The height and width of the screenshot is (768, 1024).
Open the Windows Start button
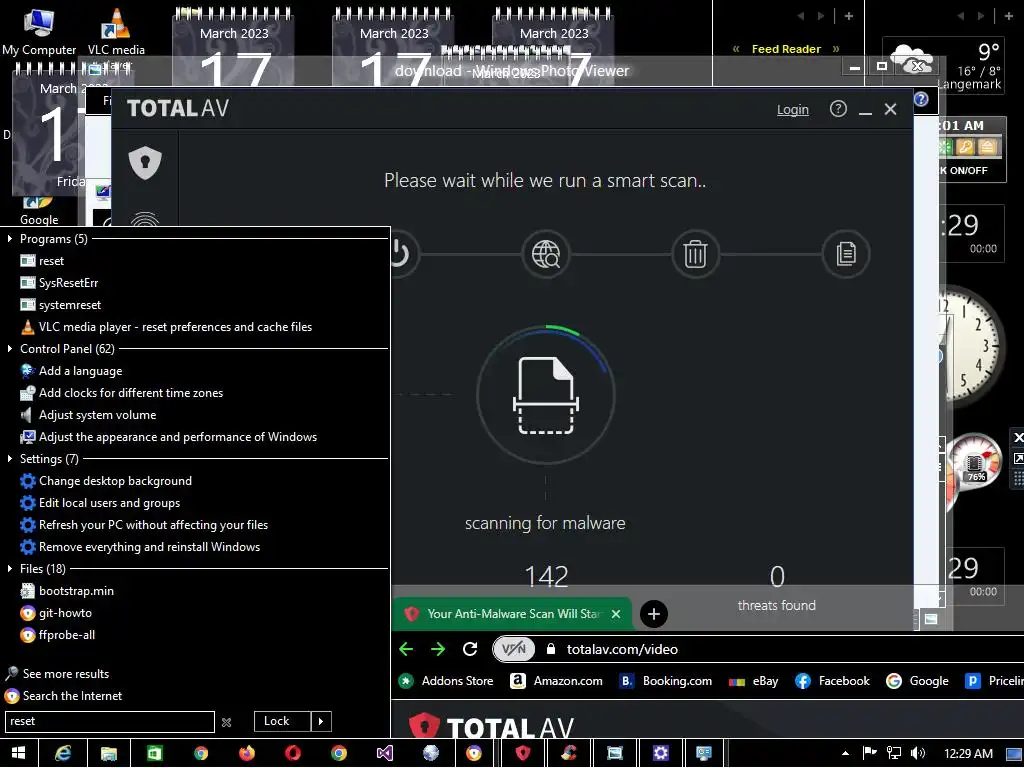click(x=18, y=754)
